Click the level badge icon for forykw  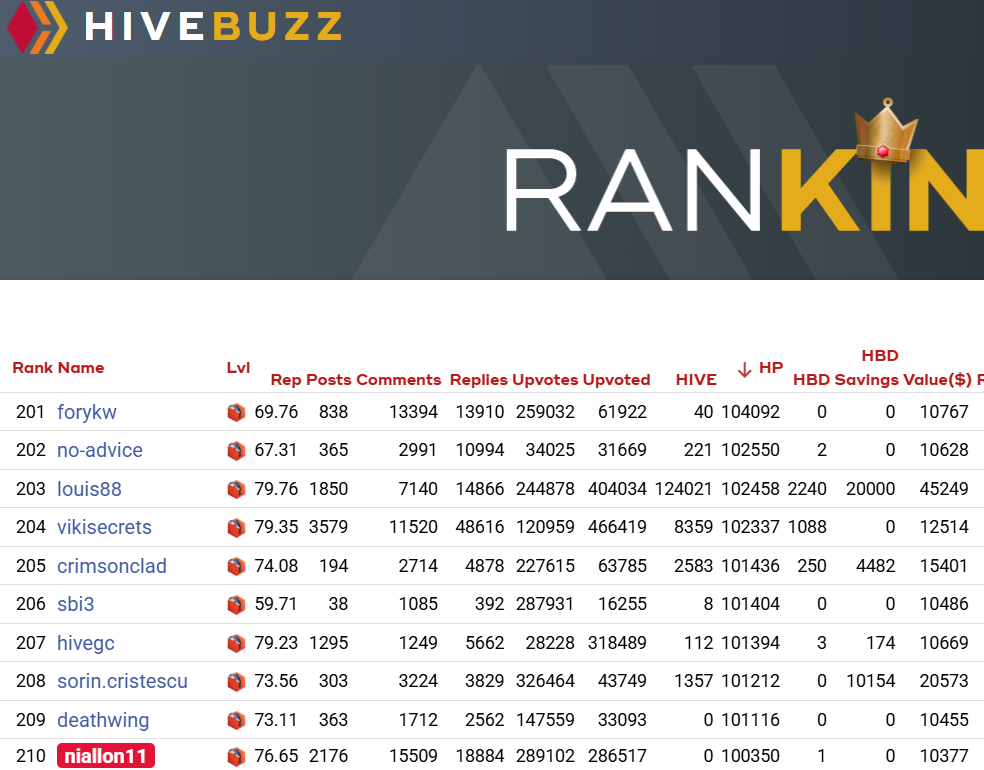pyautogui.click(x=236, y=412)
